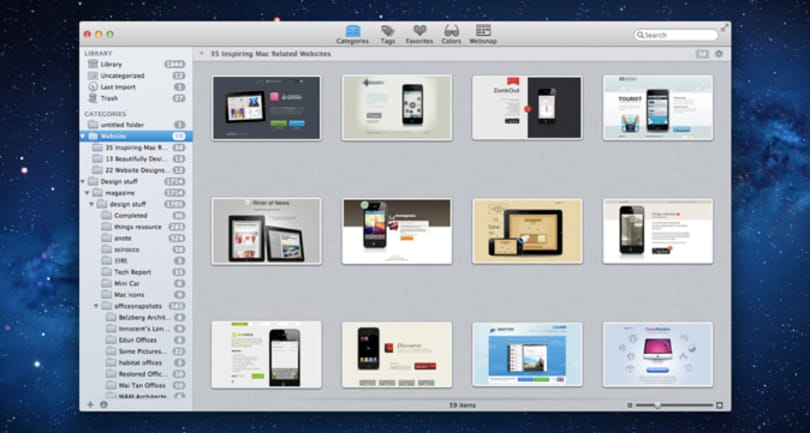Viewport: 810px width, 433px height.
Task: Click the item count badge in the header bar
Action: 702,54
